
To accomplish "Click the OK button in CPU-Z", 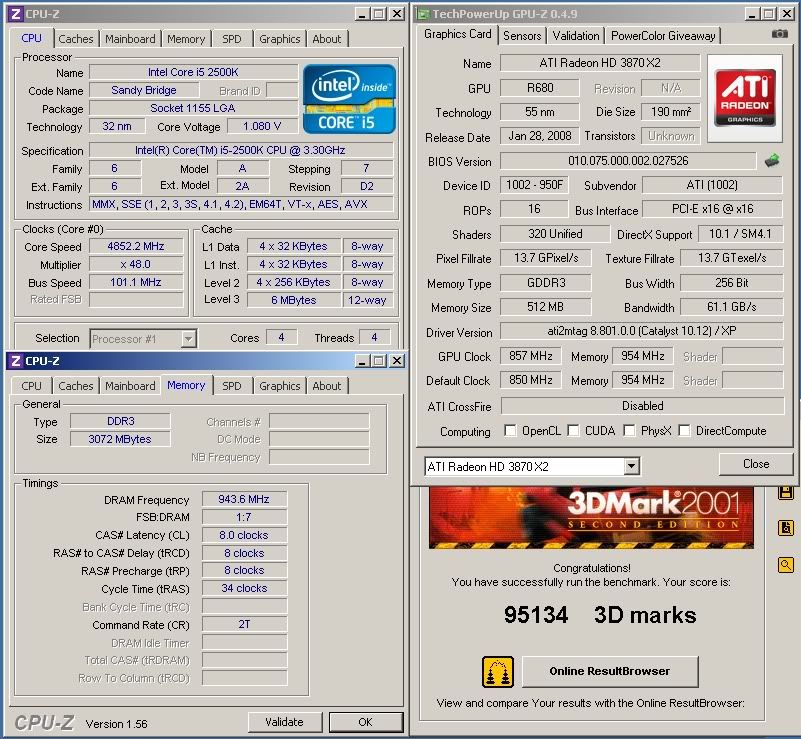I will pos(365,722).
